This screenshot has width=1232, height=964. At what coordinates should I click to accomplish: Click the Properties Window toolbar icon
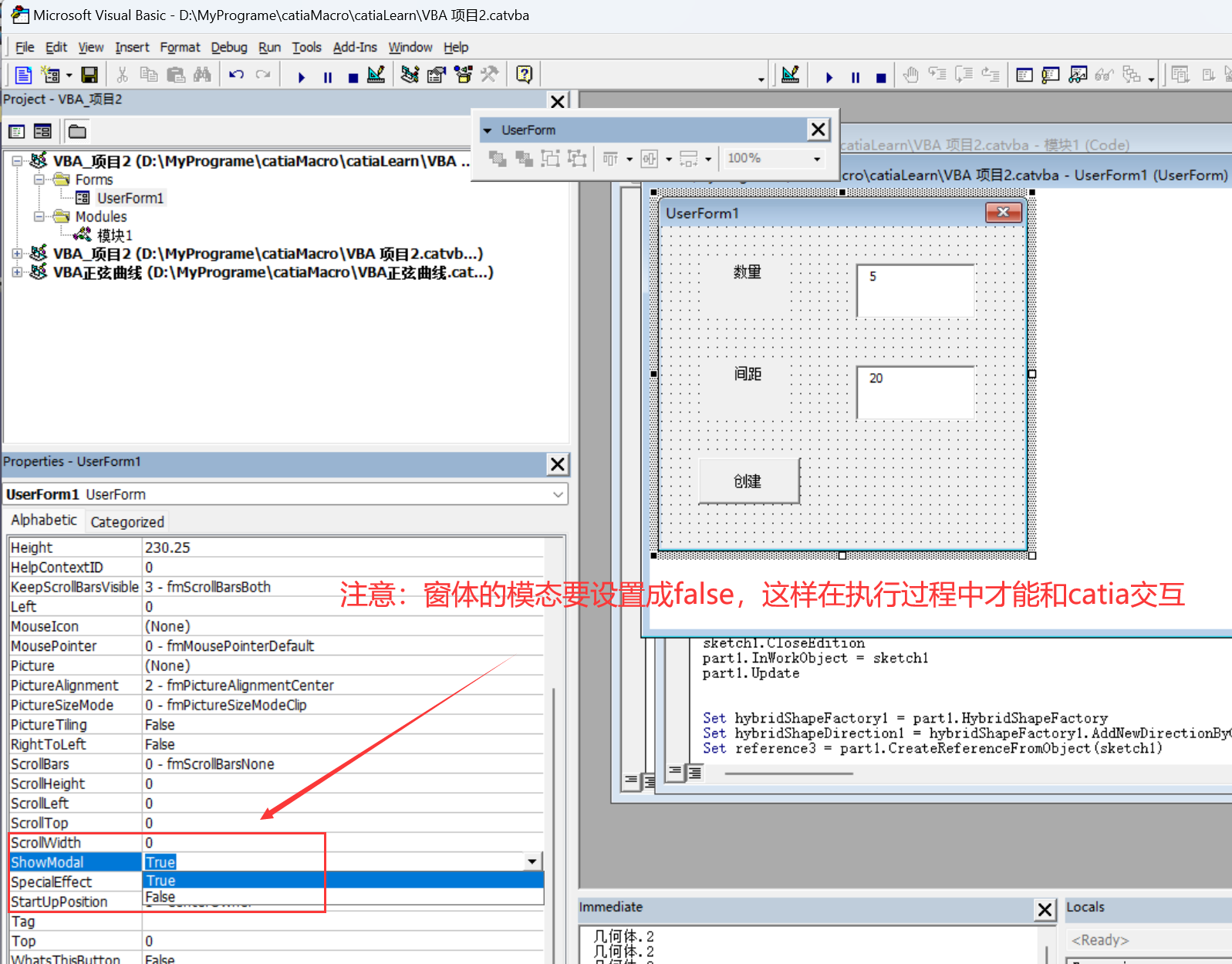(x=437, y=75)
